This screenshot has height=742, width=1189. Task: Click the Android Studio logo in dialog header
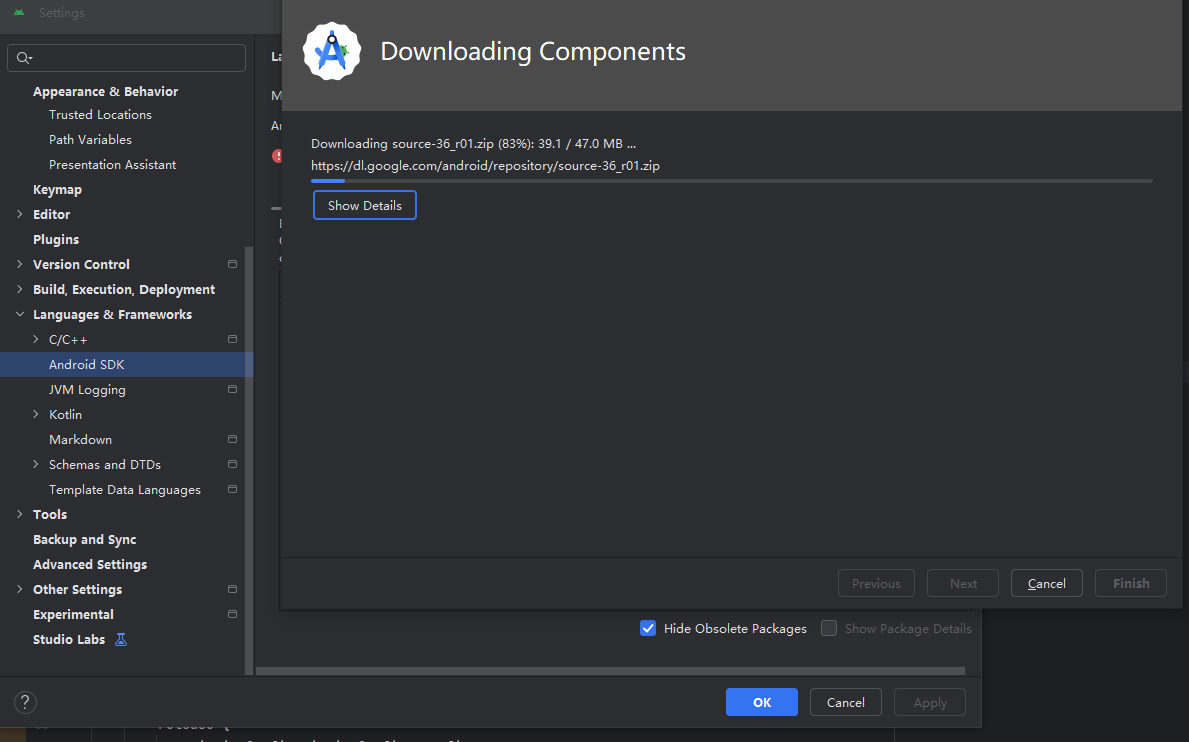tap(332, 51)
